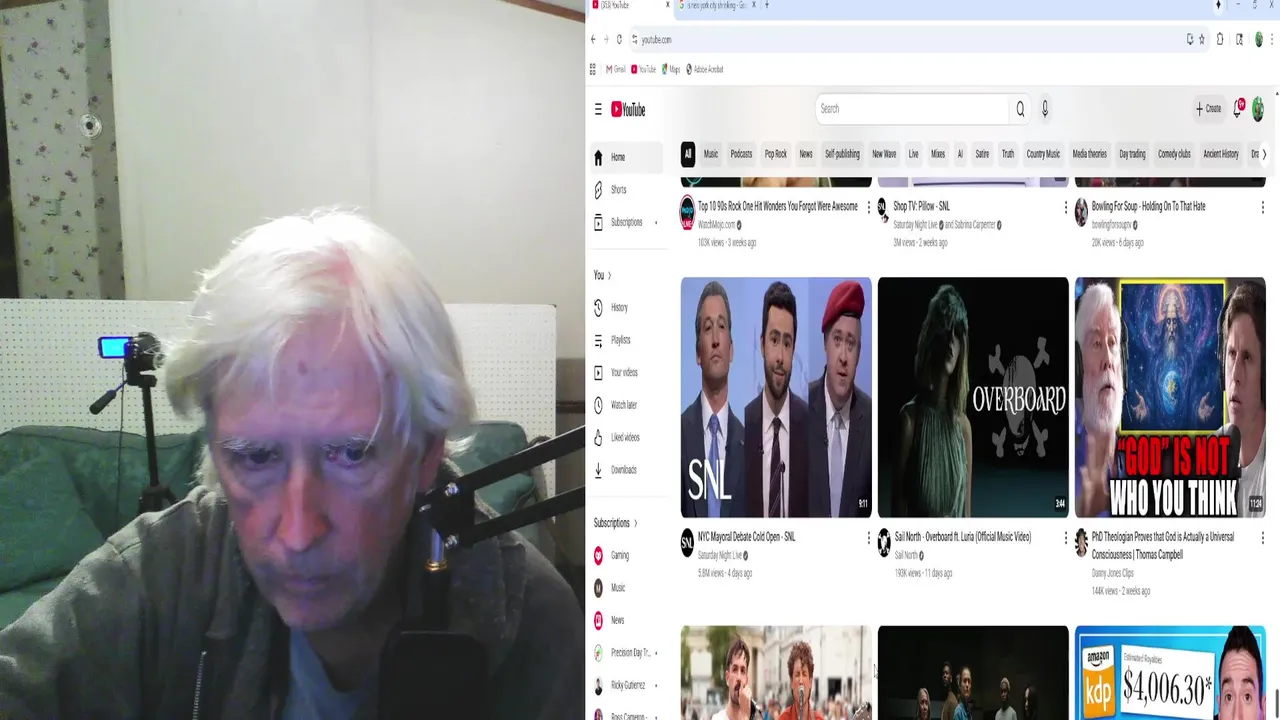Open Downloads in the sidebar

click(x=626, y=470)
